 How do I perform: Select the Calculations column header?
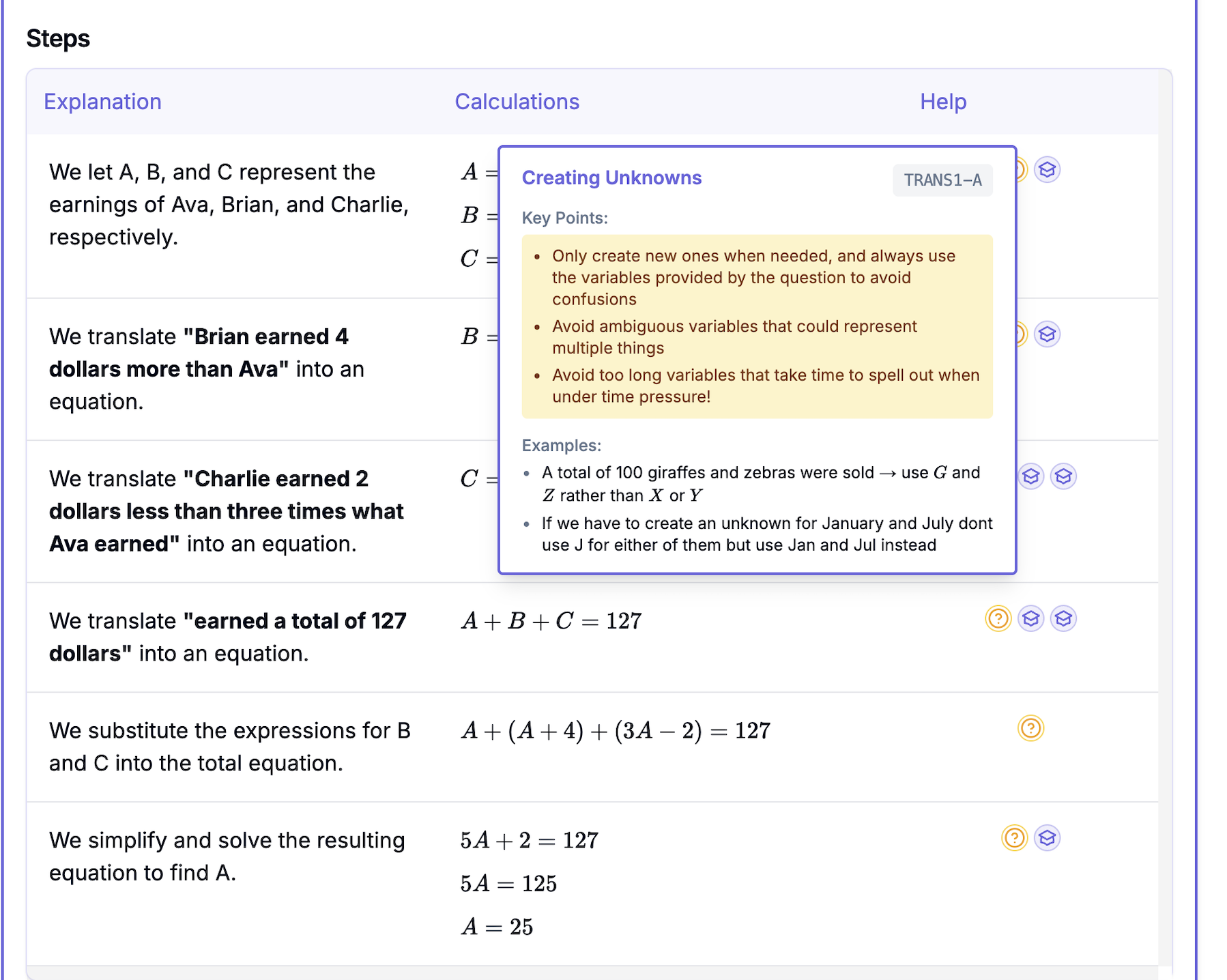[x=517, y=101]
